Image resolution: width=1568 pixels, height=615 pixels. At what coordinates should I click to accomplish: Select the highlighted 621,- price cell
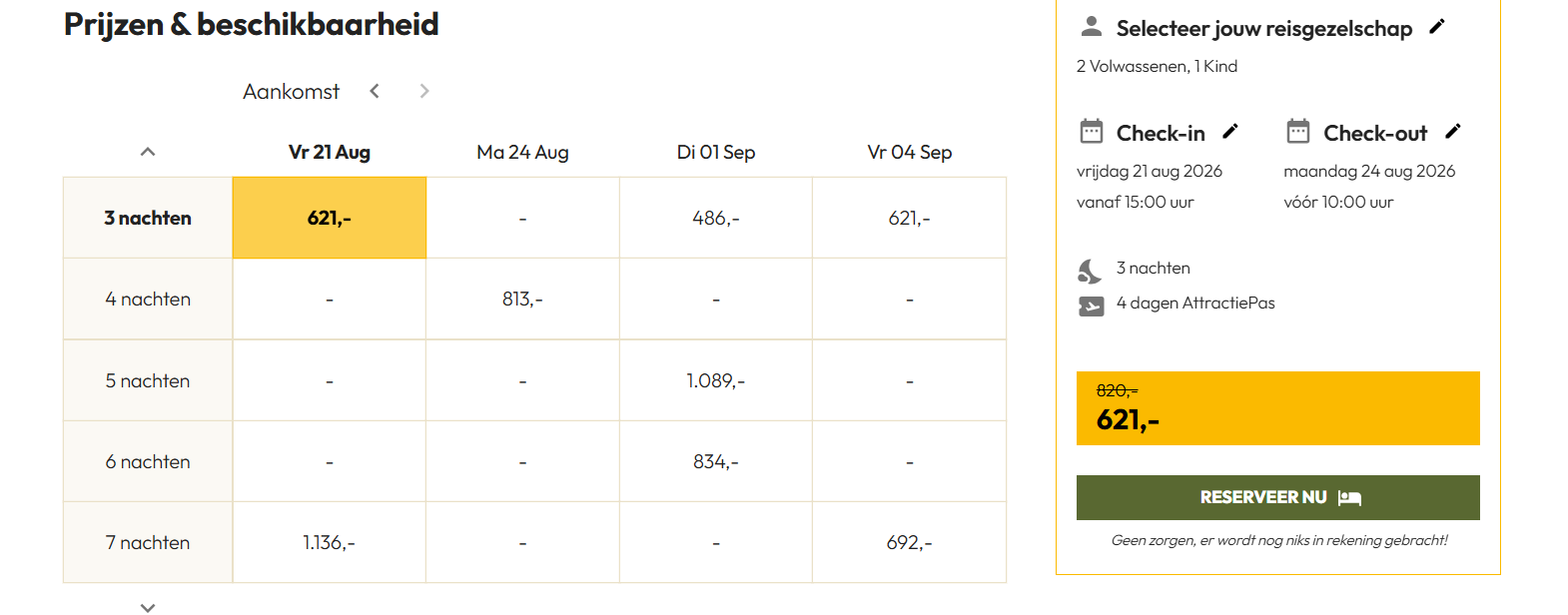(x=330, y=218)
